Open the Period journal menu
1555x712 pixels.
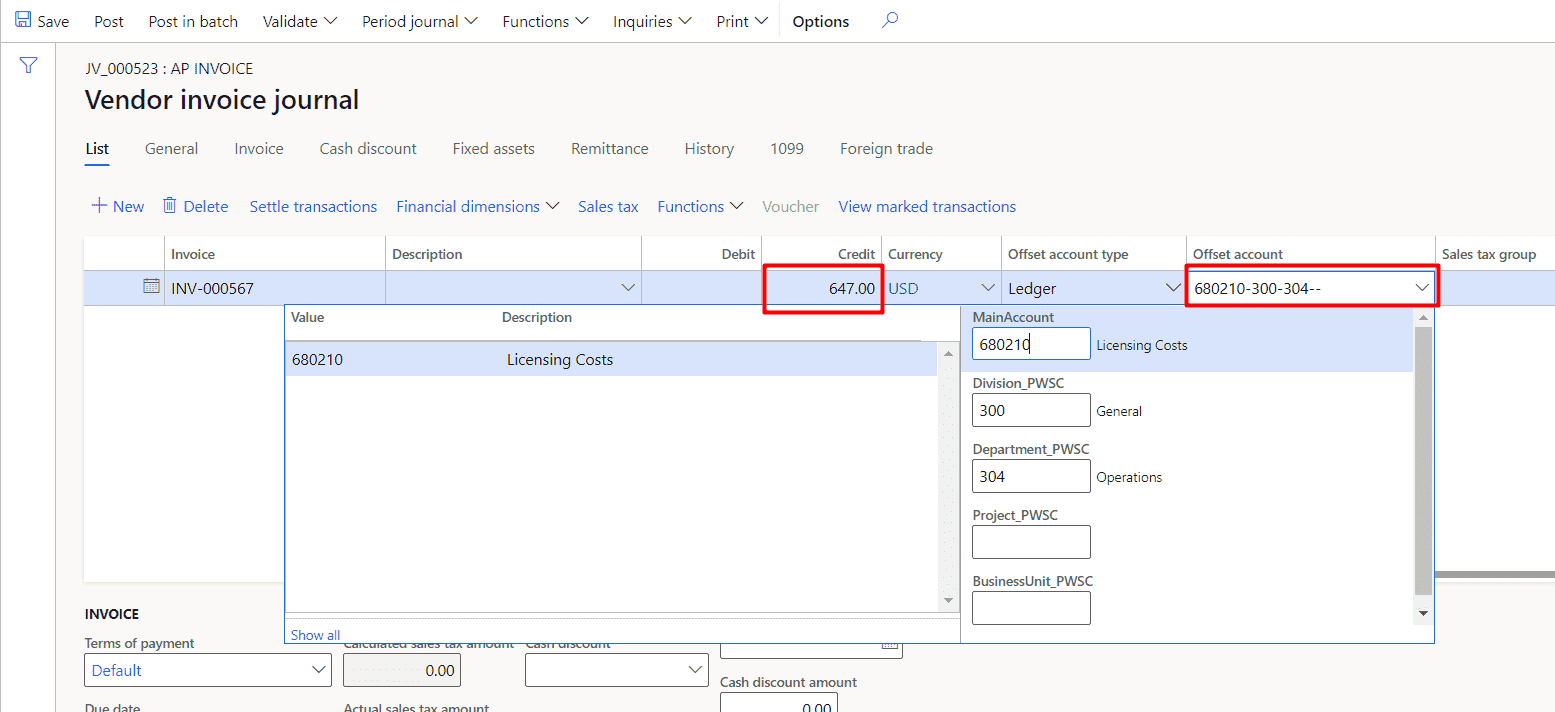click(420, 21)
